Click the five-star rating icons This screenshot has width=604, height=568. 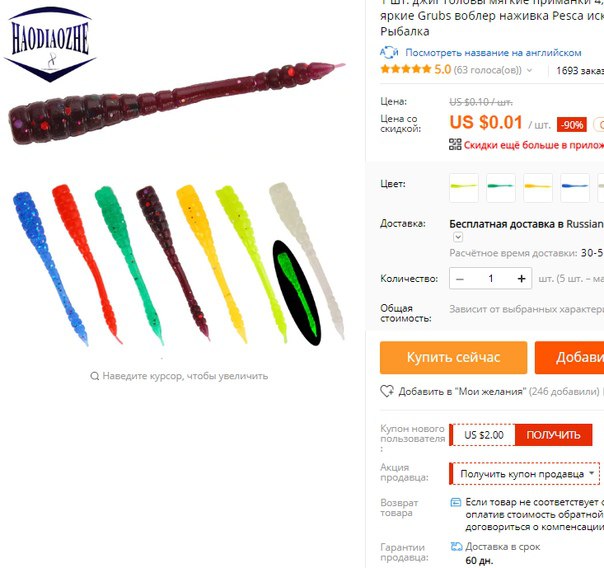coord(405,69)
